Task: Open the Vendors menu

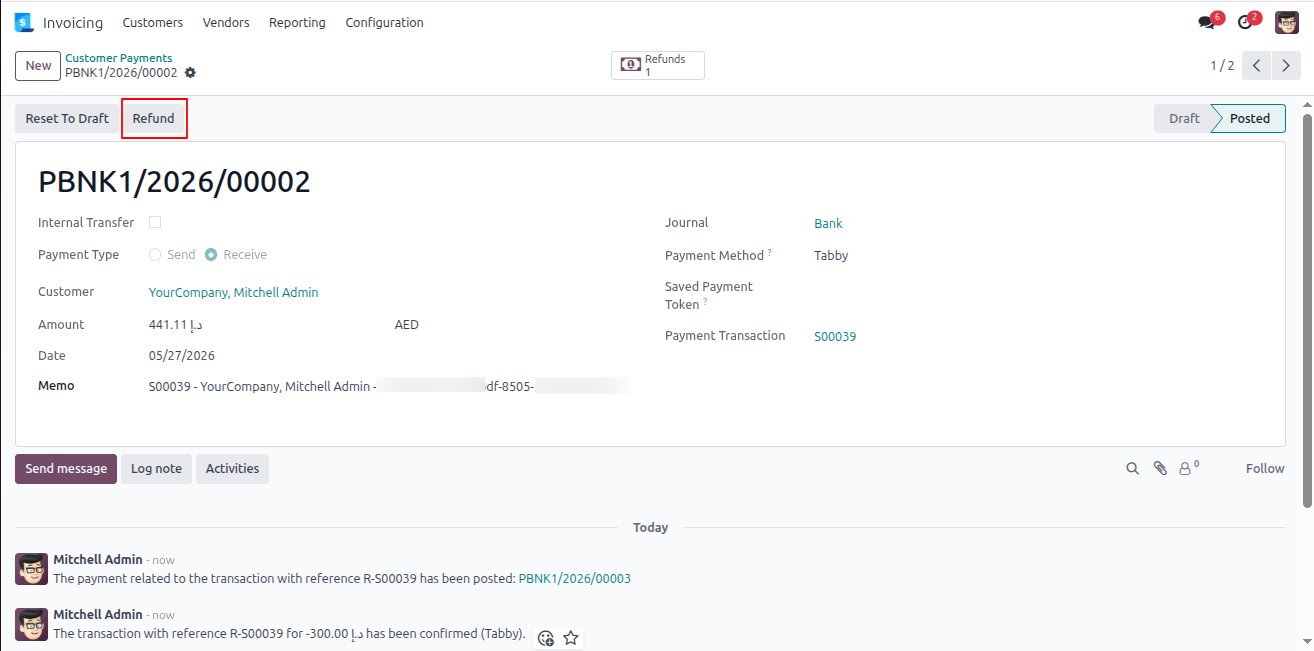Action: 226,22
